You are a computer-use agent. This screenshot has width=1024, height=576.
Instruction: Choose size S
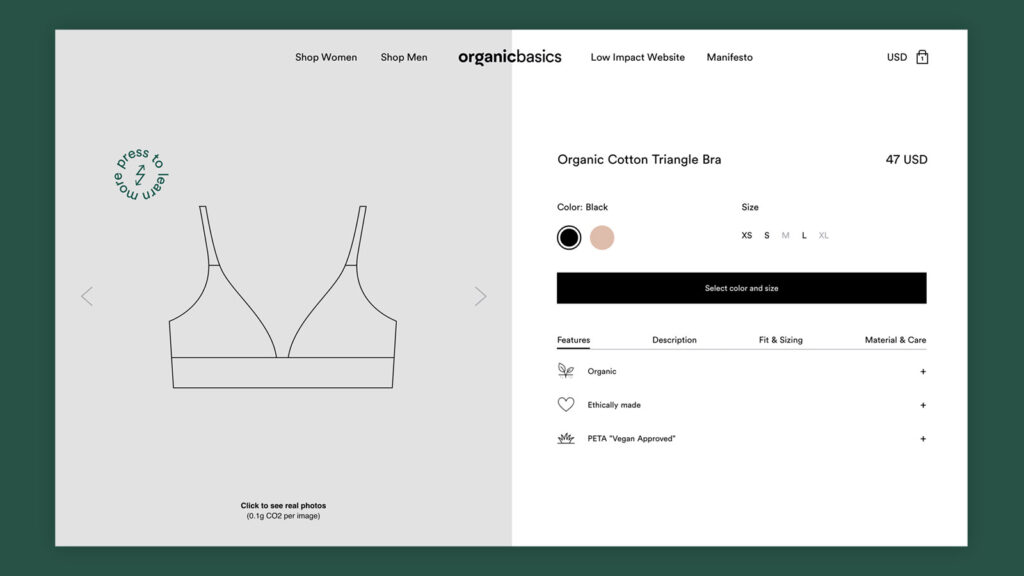[767, 236]
